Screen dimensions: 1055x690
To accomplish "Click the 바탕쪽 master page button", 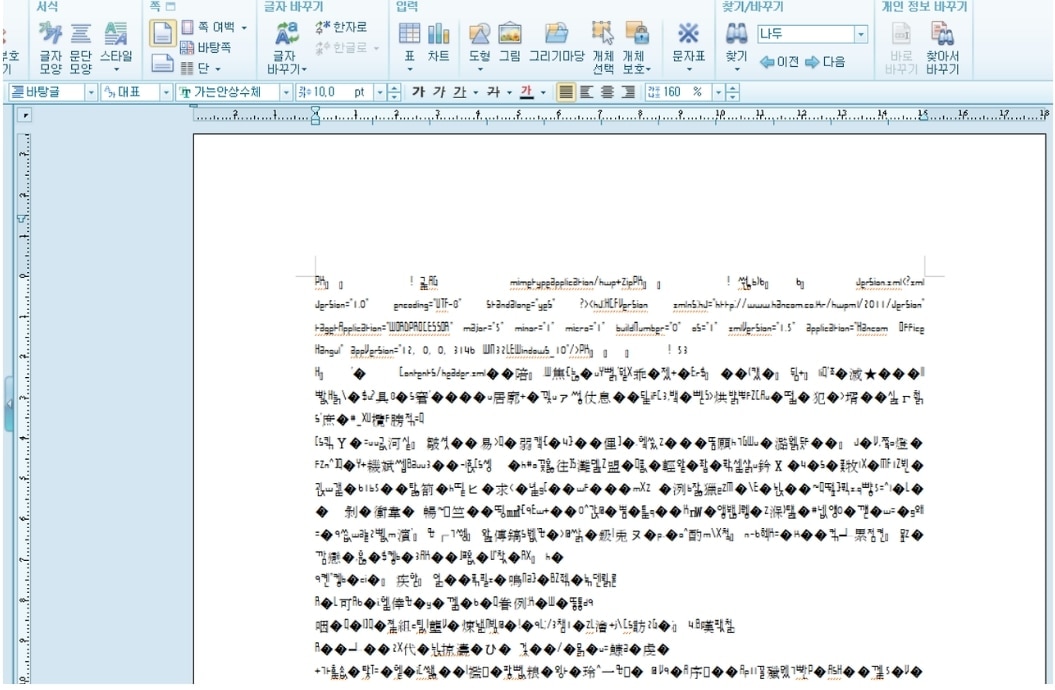I will (206, 48).
